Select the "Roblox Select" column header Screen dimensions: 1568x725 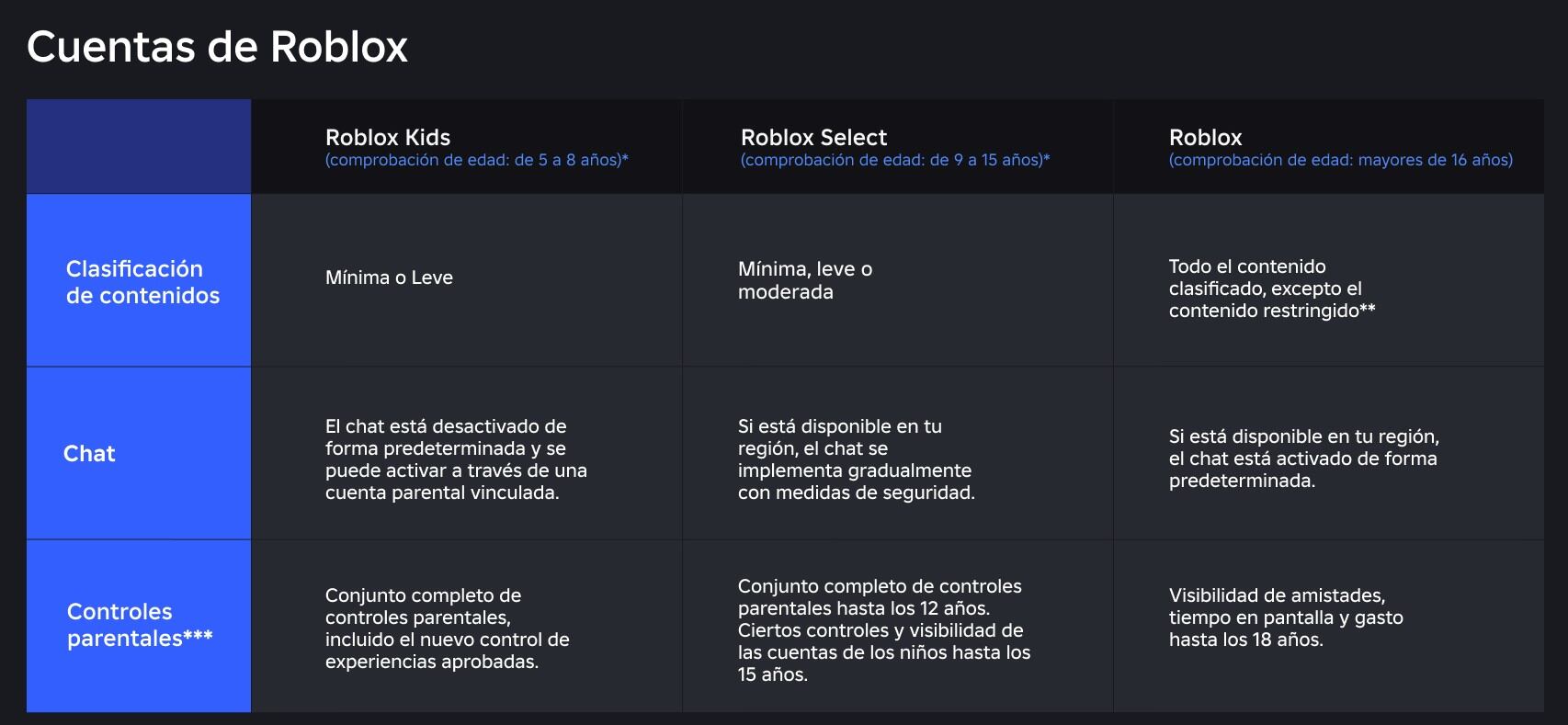pos(813,138)
